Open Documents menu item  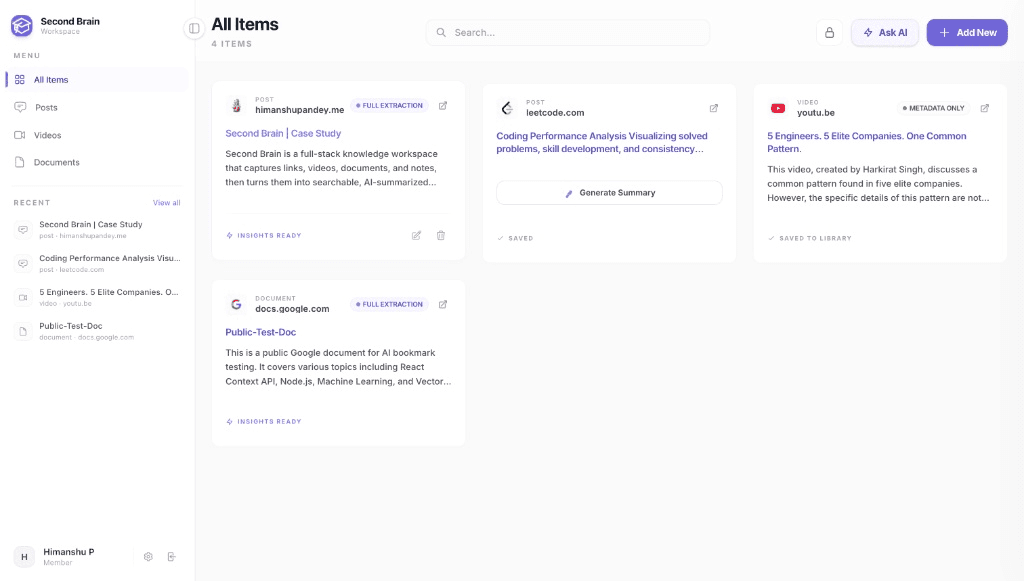pyautogui.click(x=97, y=162)
